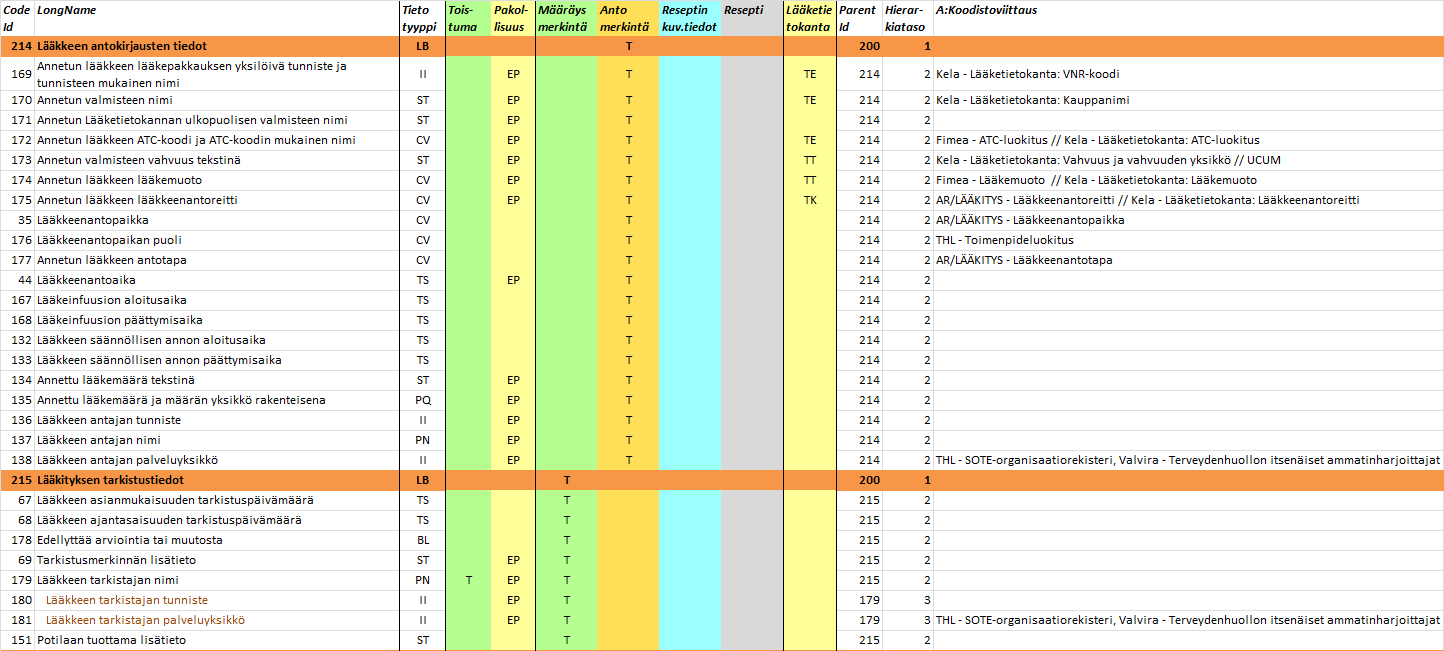The image size is (1444, 651).
Task: Select 'Annetun valmisteen vahvuus tekstinä' cell
Action: (217, 160)
